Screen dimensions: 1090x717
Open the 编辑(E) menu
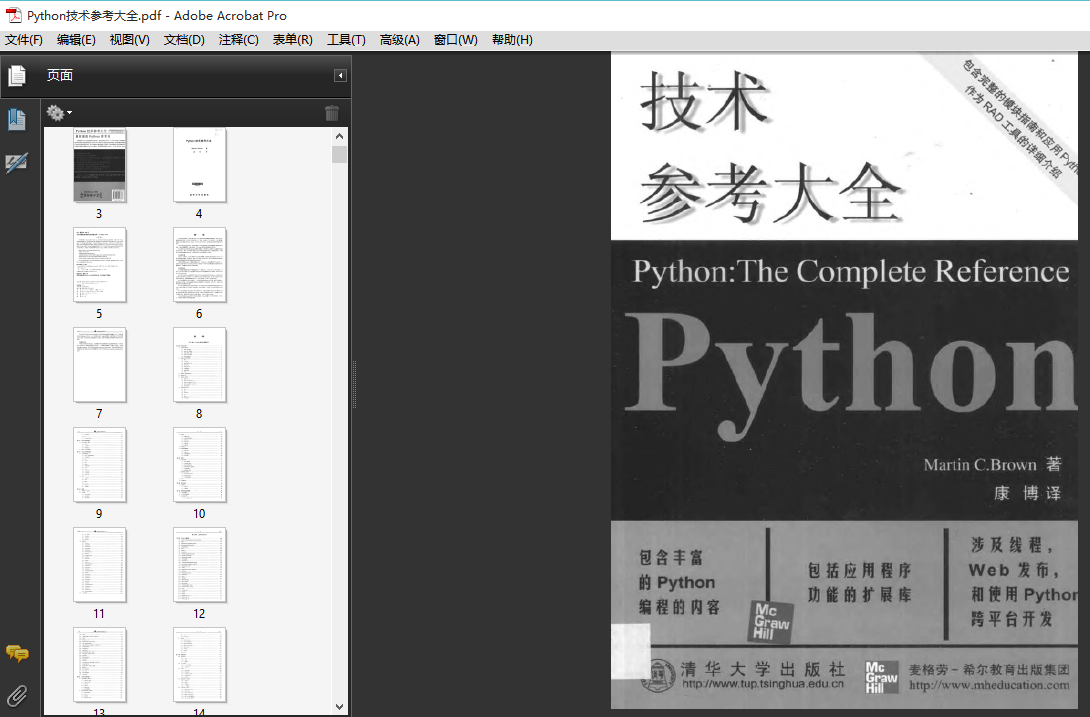(x=76, y=40)
